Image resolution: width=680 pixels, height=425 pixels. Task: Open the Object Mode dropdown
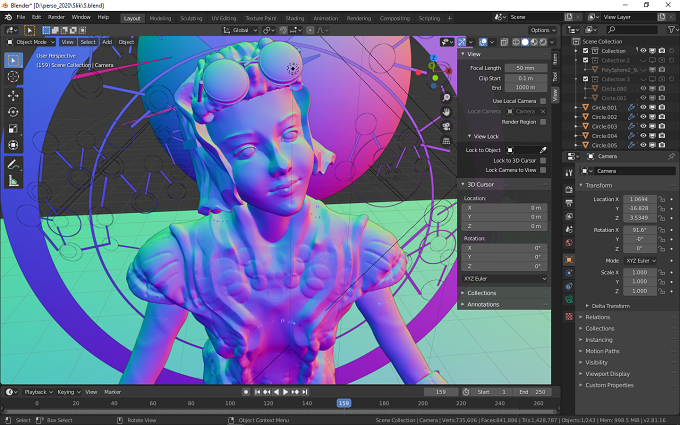[31, 42]
